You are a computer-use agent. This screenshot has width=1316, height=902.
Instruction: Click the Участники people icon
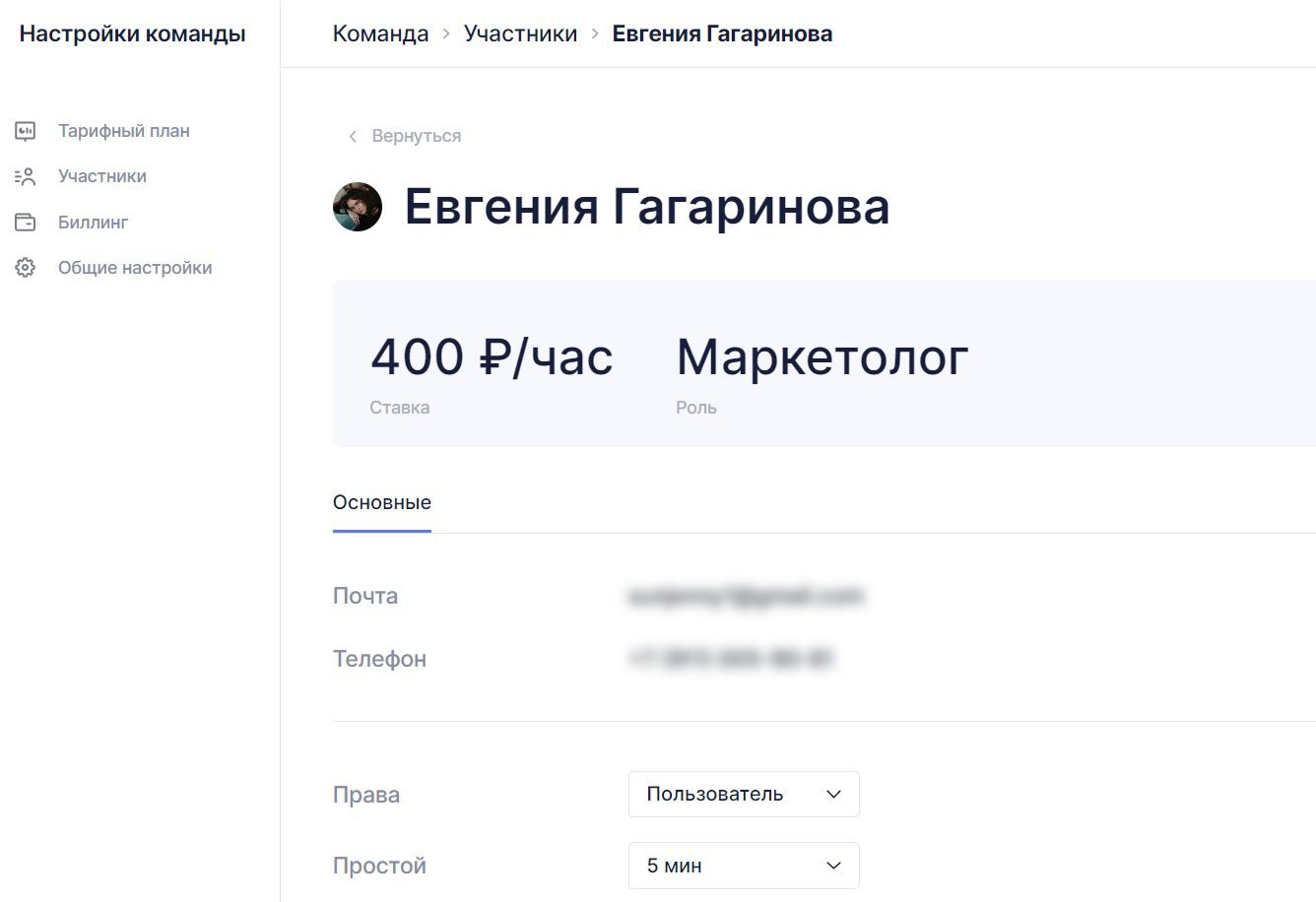(26, 176)
